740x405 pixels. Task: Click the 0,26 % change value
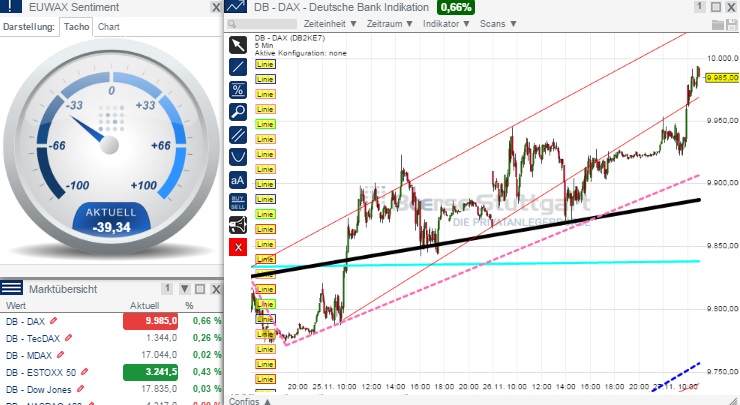point(207,338)
